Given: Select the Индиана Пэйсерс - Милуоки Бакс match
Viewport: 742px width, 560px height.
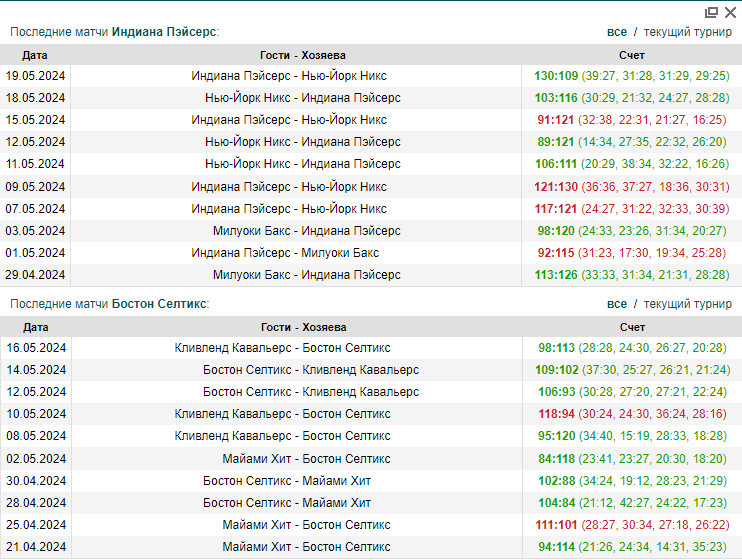Looking at the screenshot, I should [x=285, y=253].
